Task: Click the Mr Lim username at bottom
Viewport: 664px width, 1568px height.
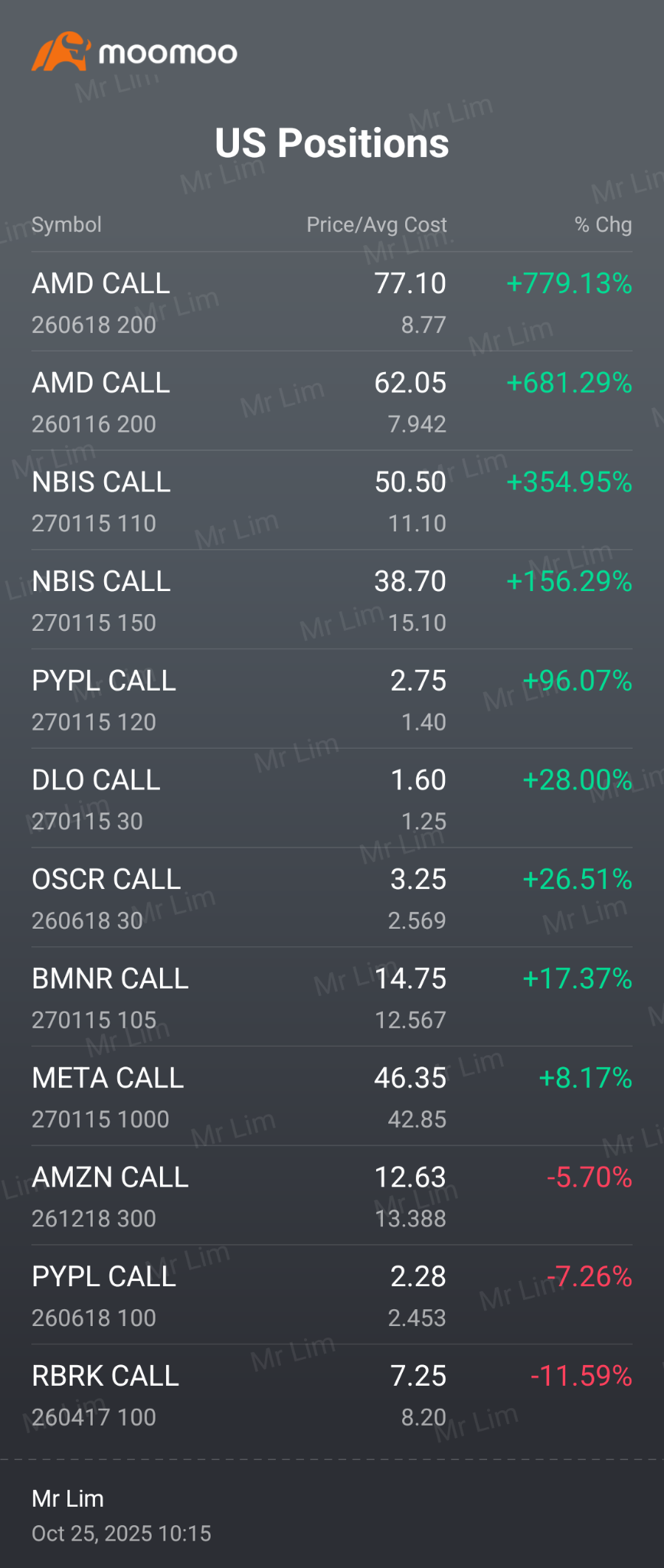Action: [x=67, y=1498]
